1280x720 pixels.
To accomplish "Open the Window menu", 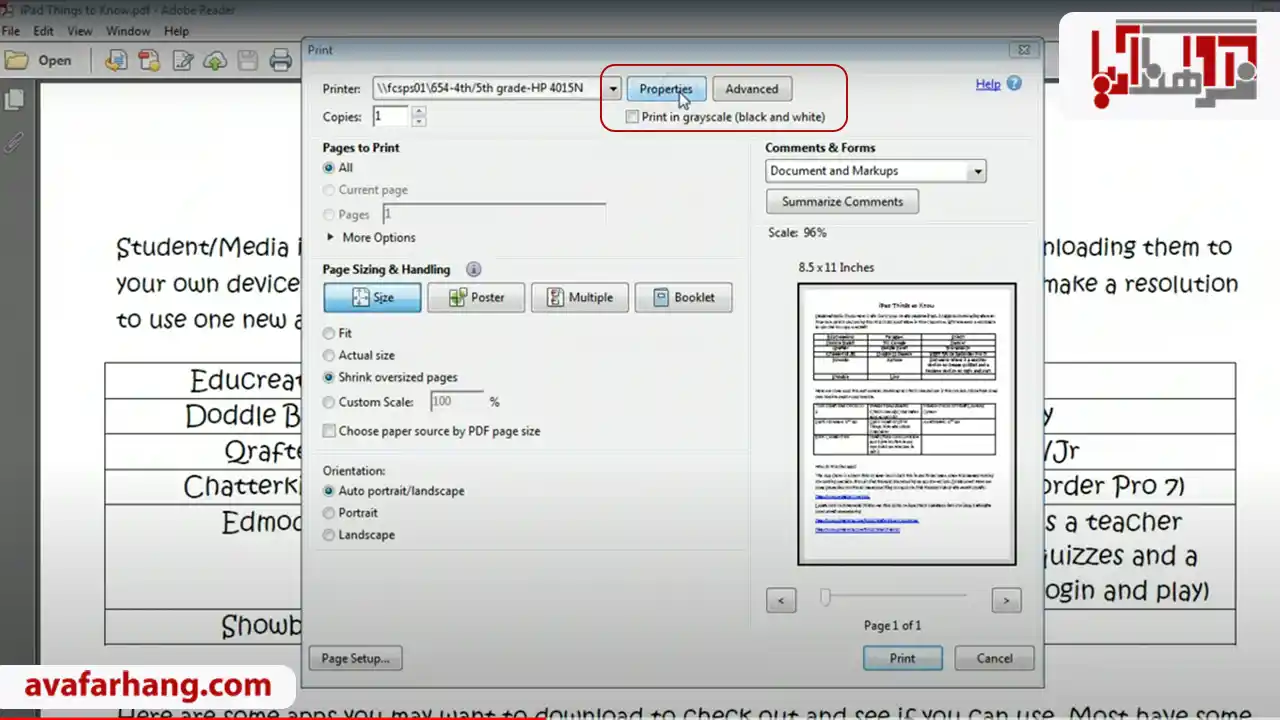I will point(128,31).
